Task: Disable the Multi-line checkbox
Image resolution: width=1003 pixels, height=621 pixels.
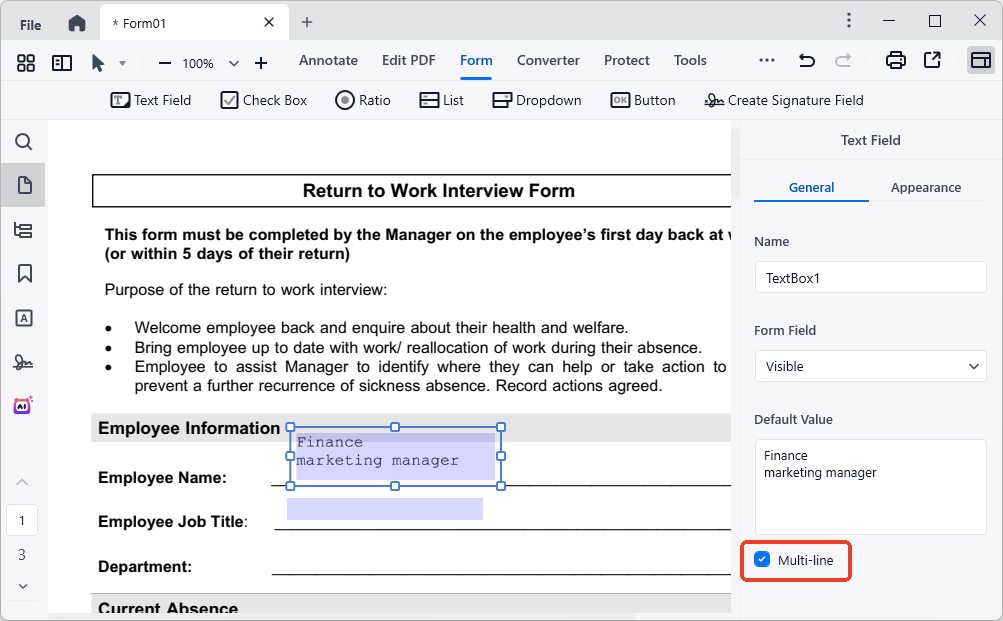Action: [763, 560]
